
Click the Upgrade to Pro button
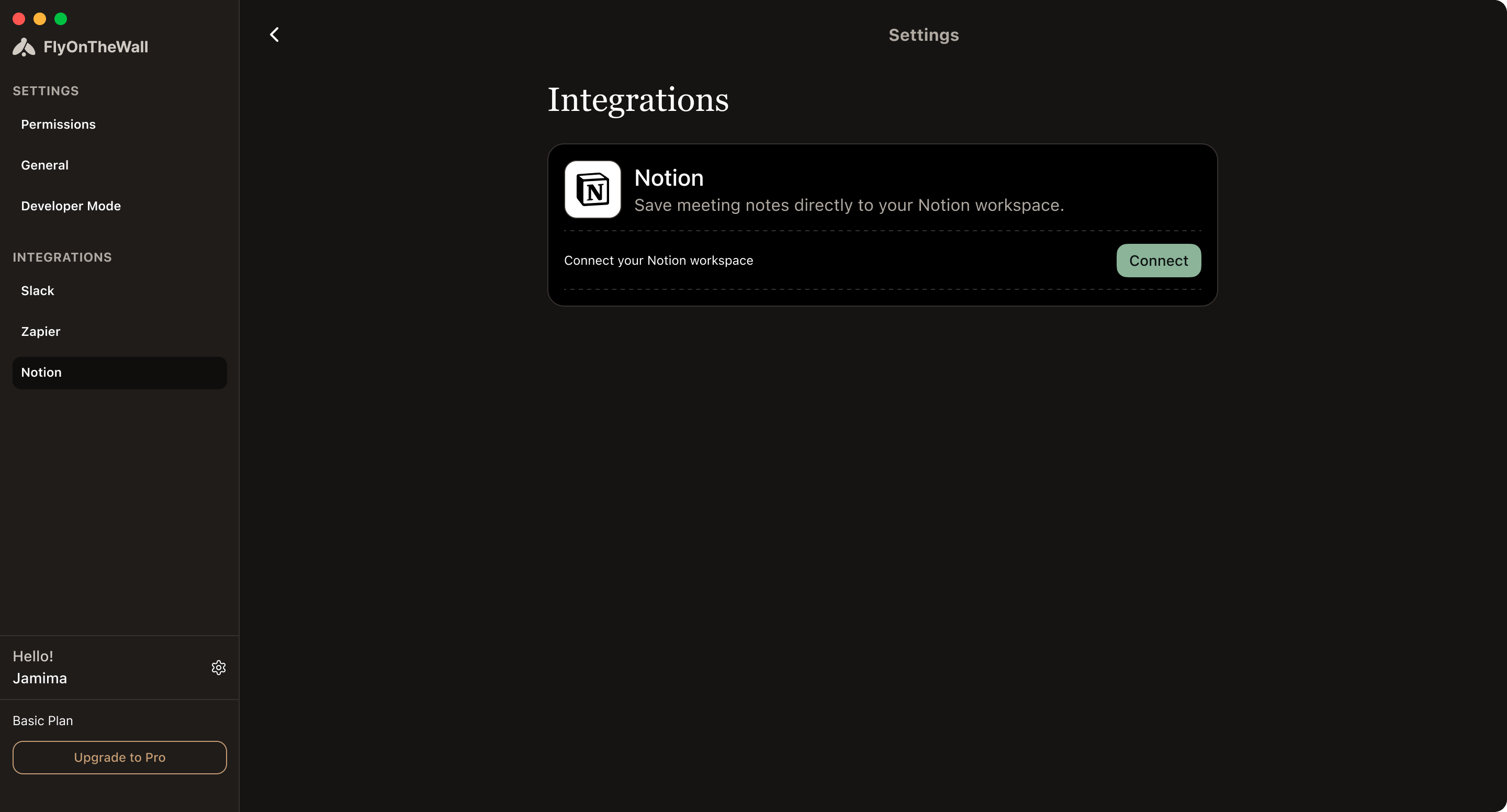point(119,757)
